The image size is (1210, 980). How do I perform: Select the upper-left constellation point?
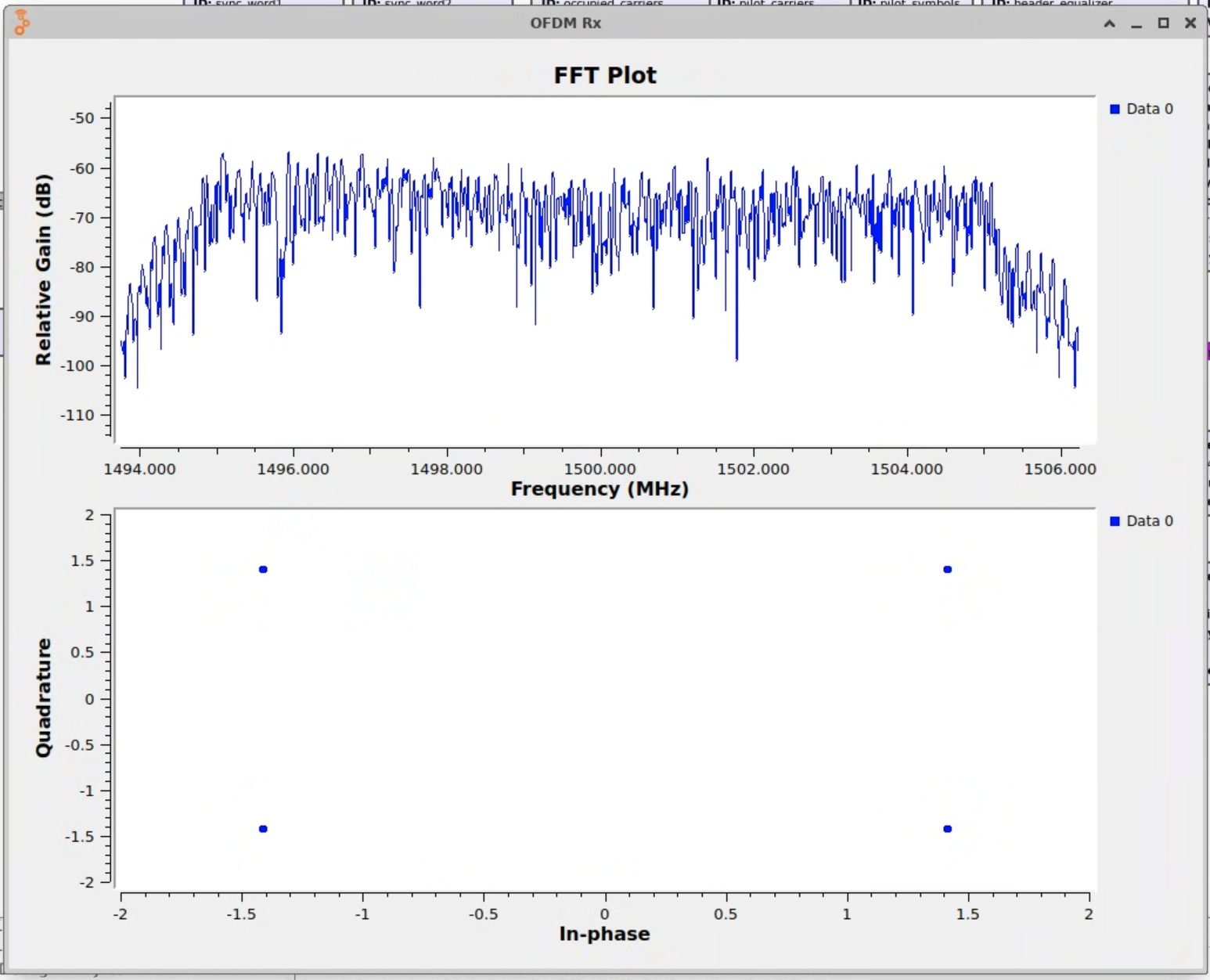pos(263,569)
